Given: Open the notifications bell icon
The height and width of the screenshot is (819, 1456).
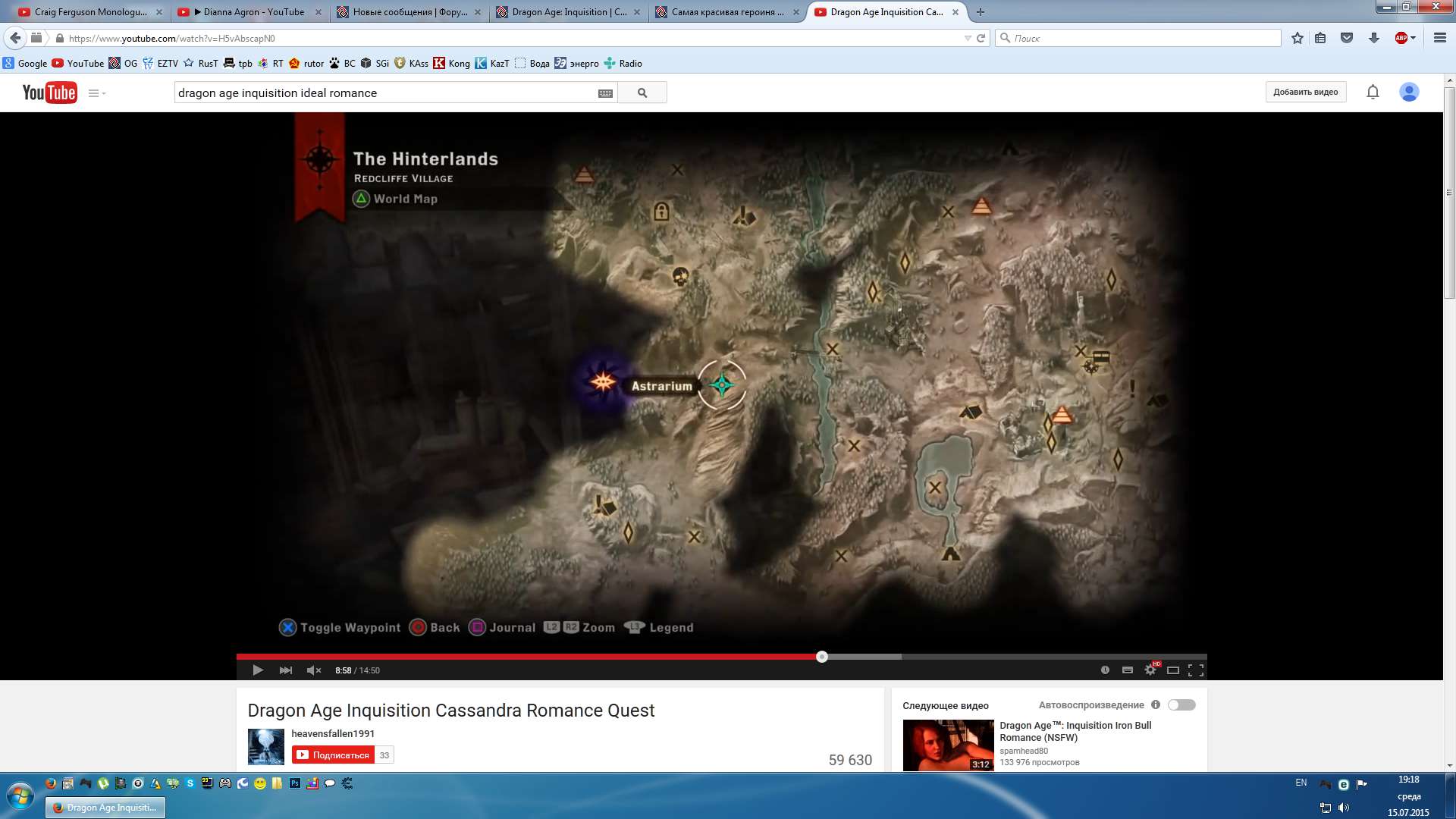Looking at the screenshot, I should click(x=1373, y=93).
